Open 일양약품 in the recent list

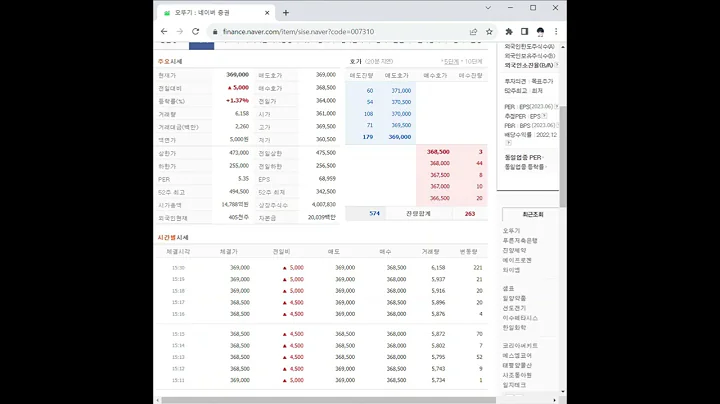(514, 298)
